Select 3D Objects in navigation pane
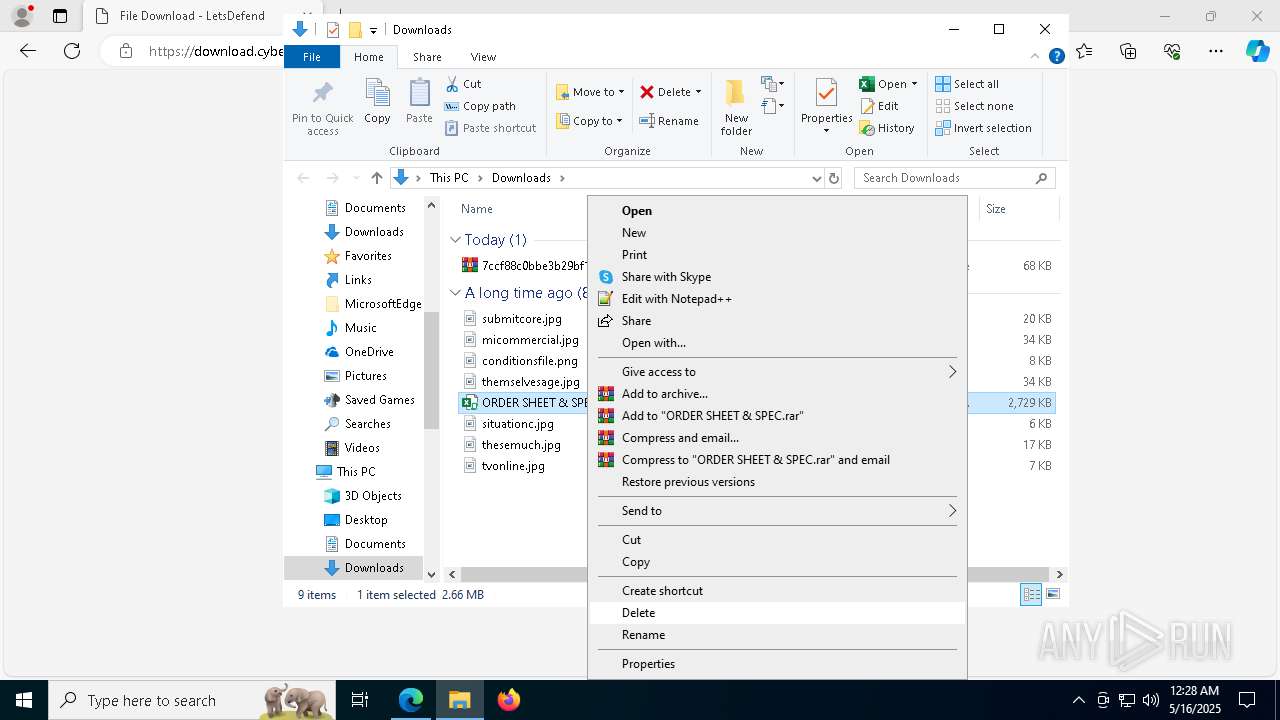Viewport: 1280px width, 720px height. pos(373,496)
